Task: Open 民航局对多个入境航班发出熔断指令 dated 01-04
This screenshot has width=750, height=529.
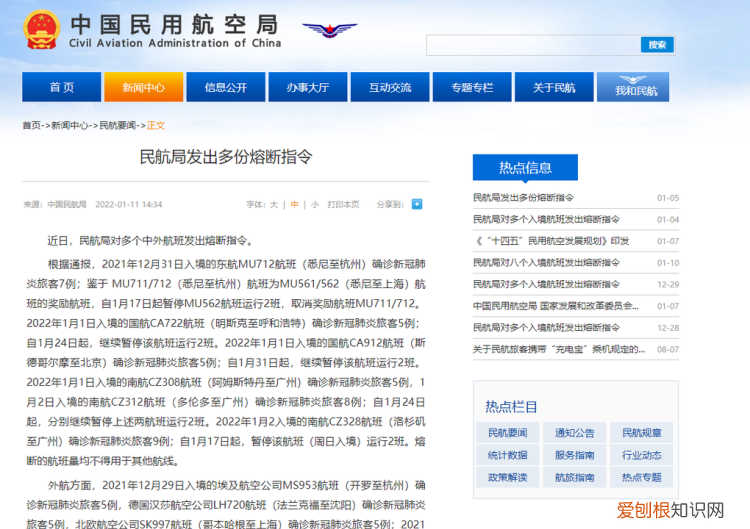Action: [546, 219]
